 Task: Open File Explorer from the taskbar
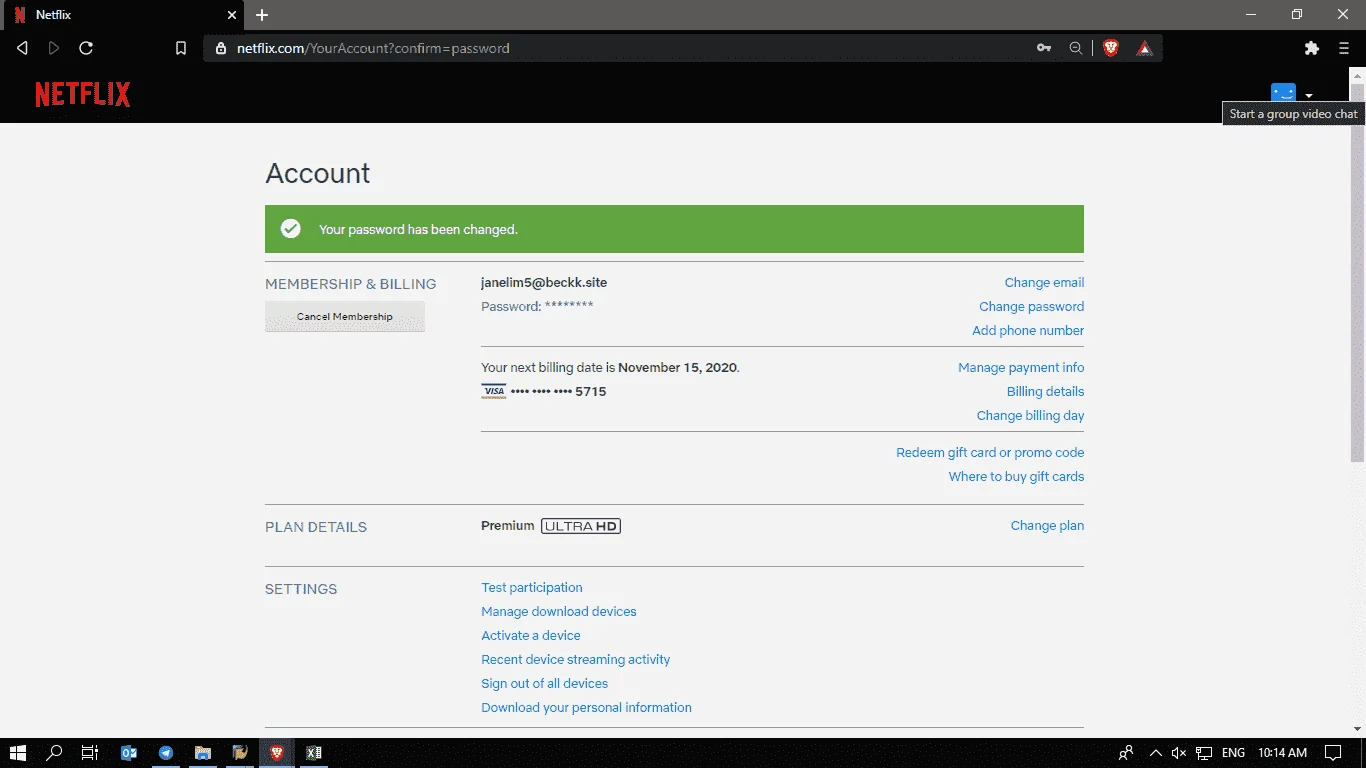[203, 753]
